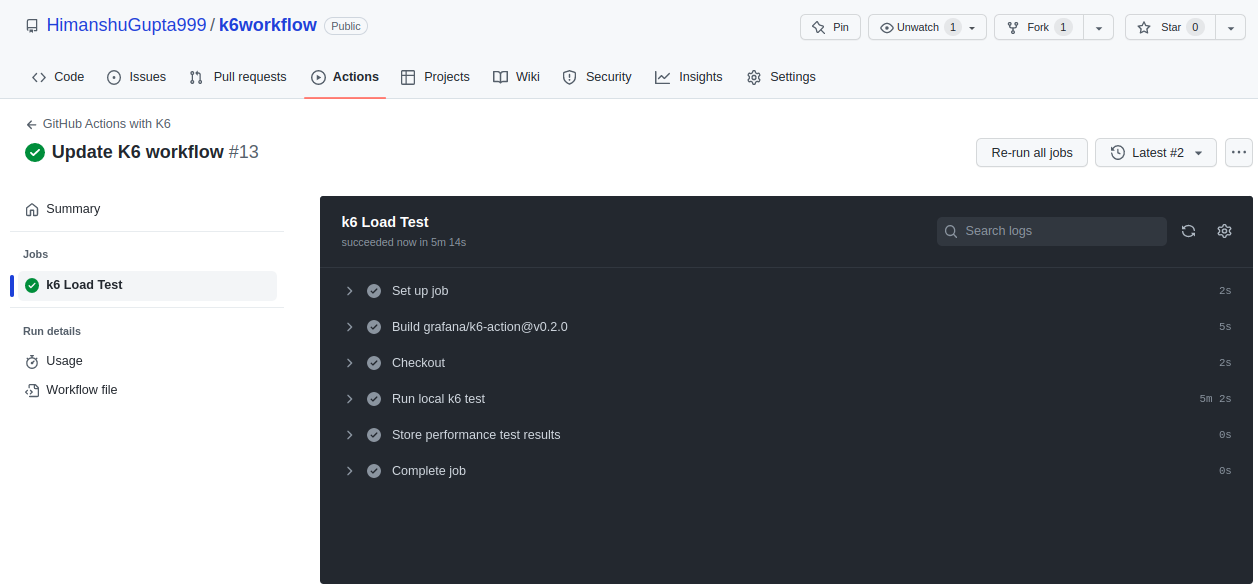
Task: Click the 5m 2s duration text
Action: coord(1215,399)
